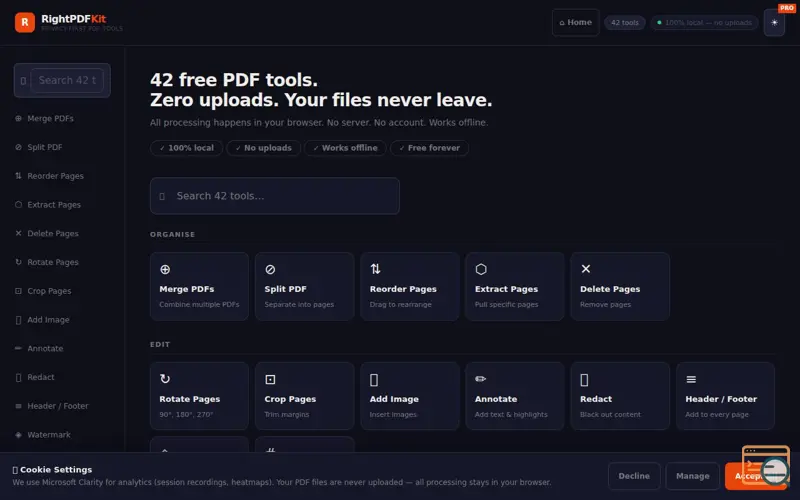
Task: Open the Rotate Pages card title
Action: point(189,399)
